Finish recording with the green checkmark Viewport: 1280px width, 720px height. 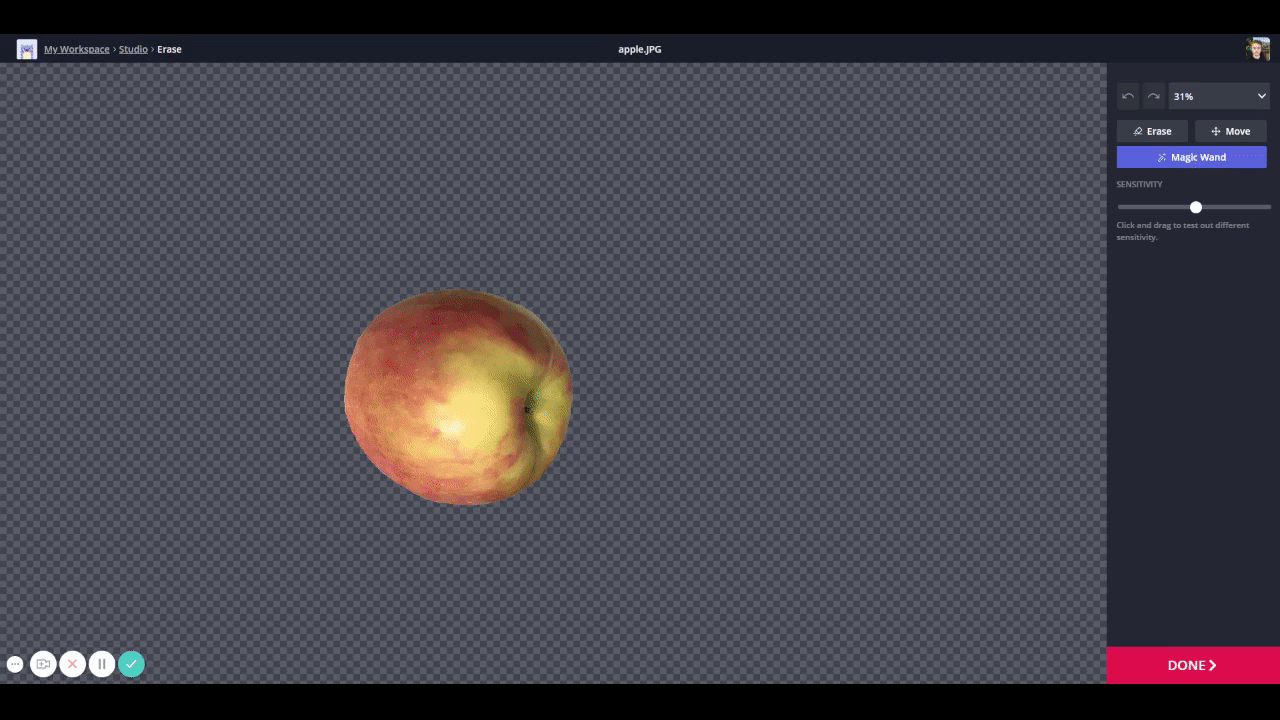(x=131, y=664)
